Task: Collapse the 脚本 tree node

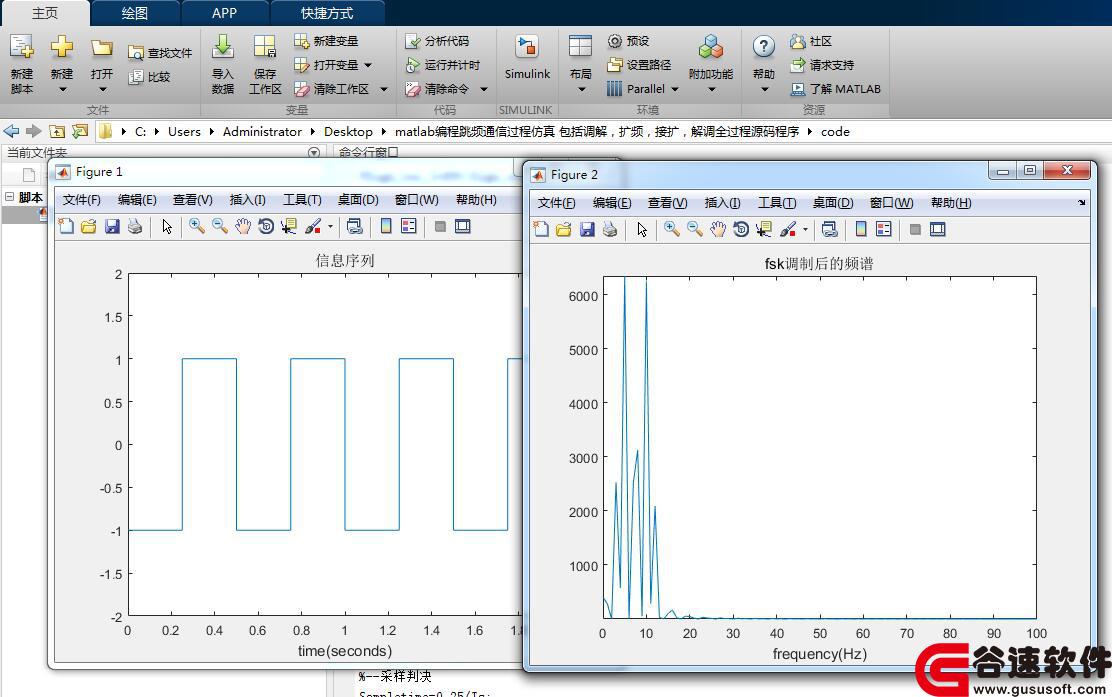Action: click(9, 196)
